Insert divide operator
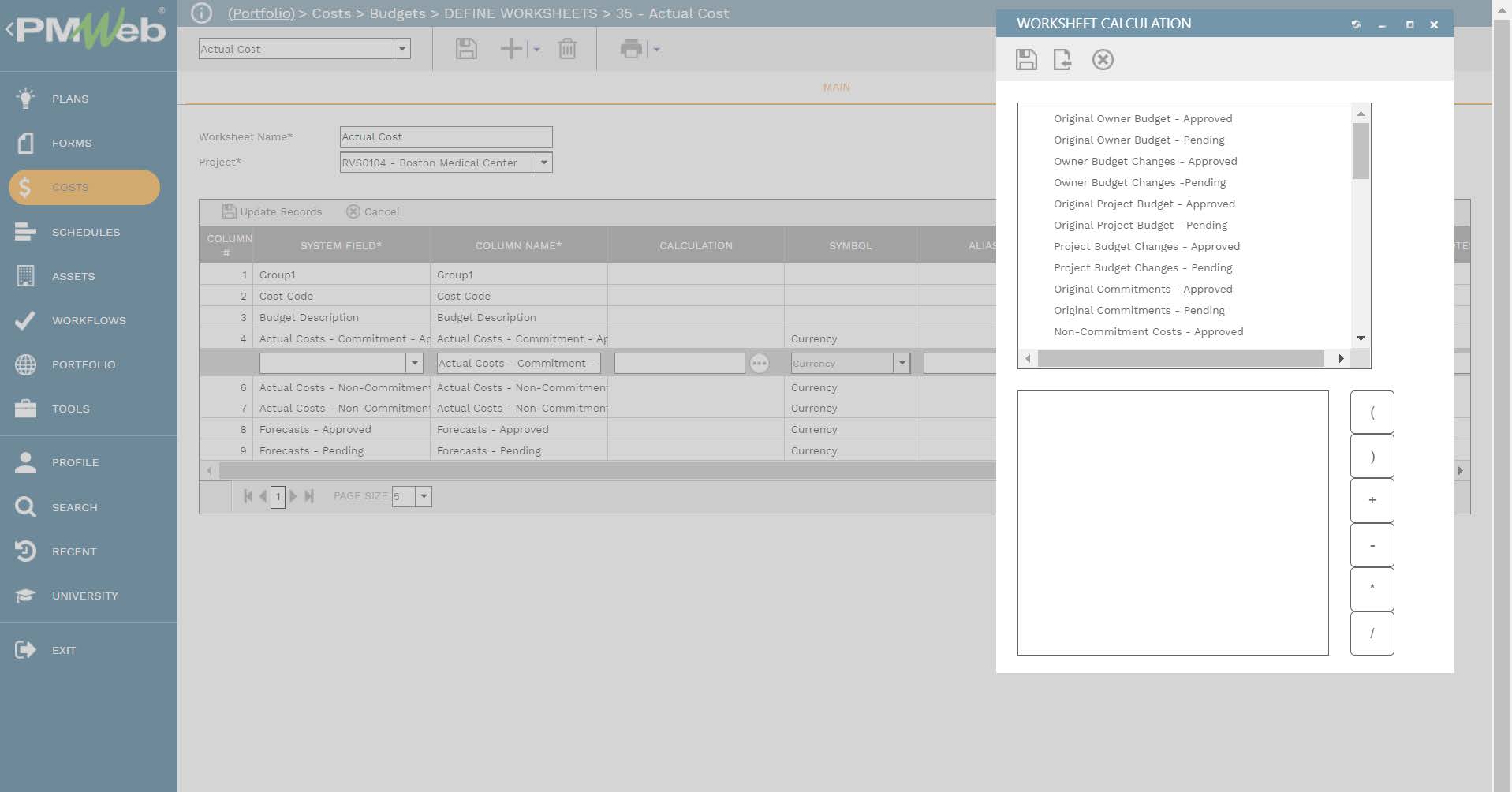 tap(1372, 633)
